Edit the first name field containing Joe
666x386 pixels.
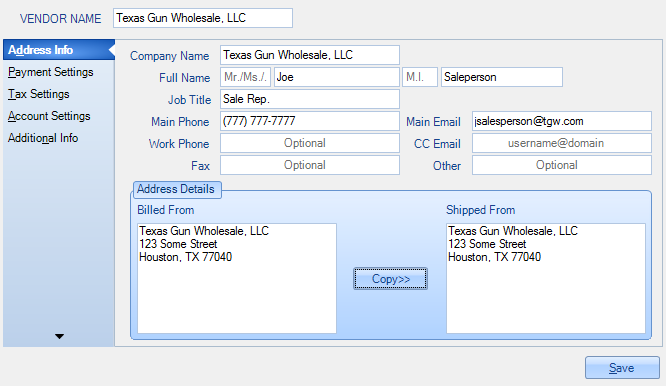pyautogui.click(x=337, y=77)
